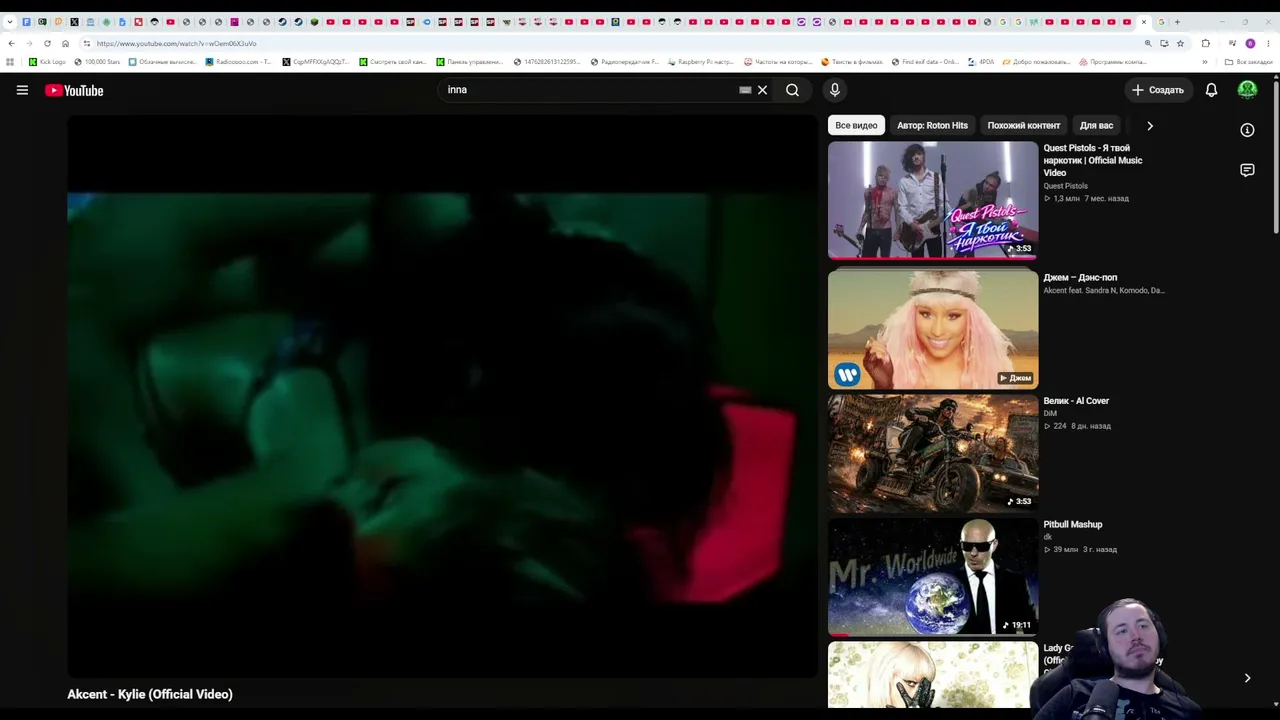Go to the YouTube home logo
Viewport: 1280px width, 720px height.
pos(74,90)
